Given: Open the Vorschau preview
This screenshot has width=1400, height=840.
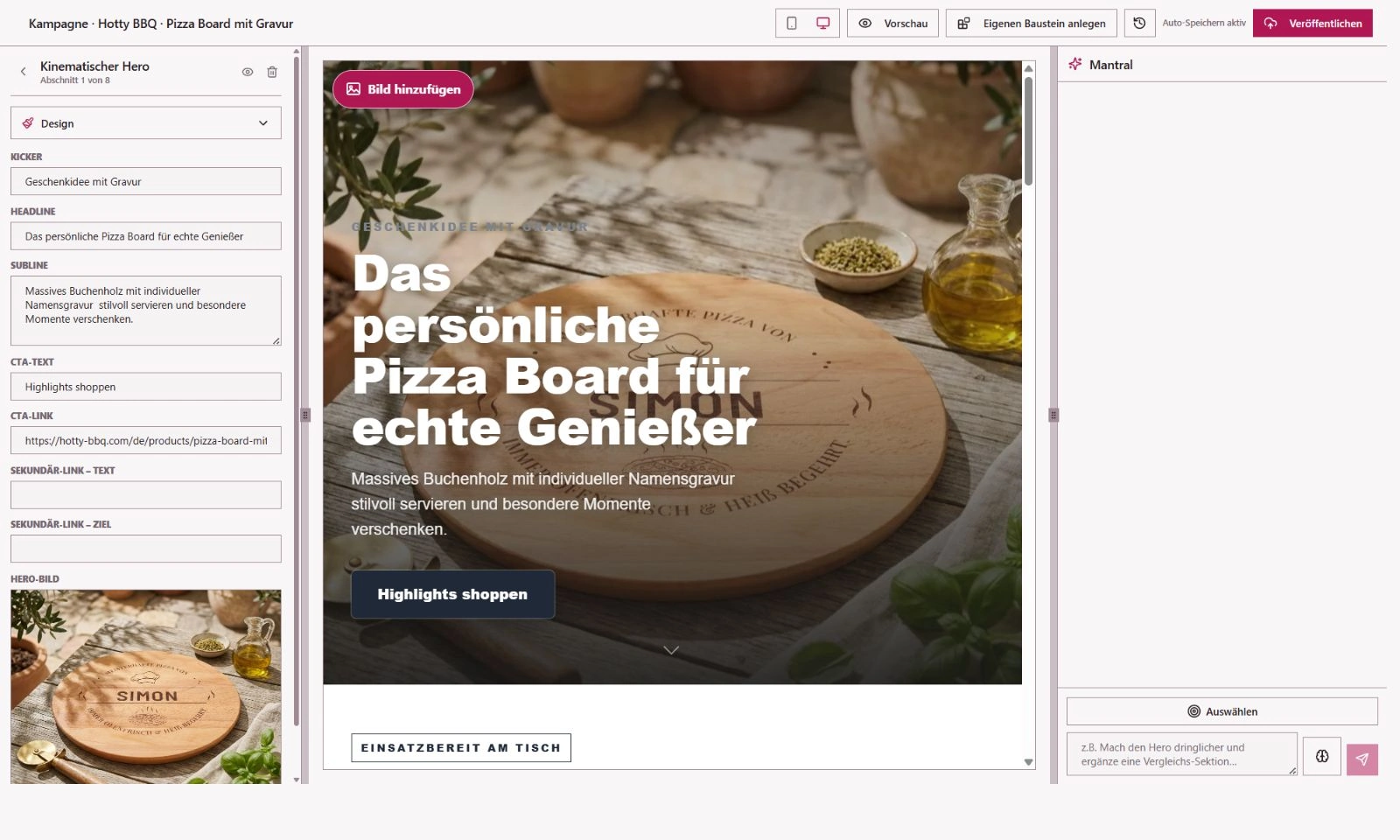Looking at the screenshot, I should (x=892, y=24).
